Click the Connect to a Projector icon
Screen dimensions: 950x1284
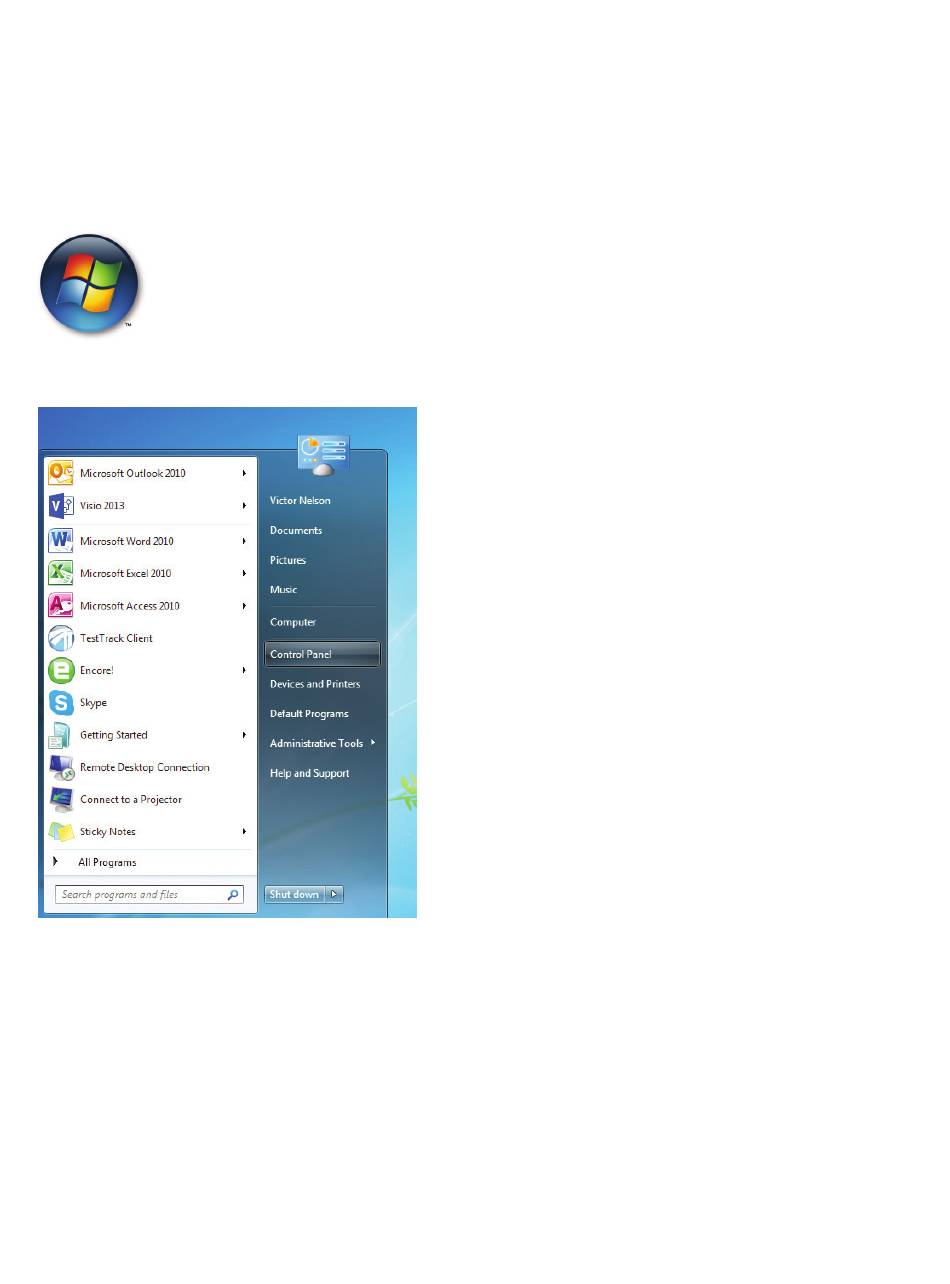pos(61,799)
